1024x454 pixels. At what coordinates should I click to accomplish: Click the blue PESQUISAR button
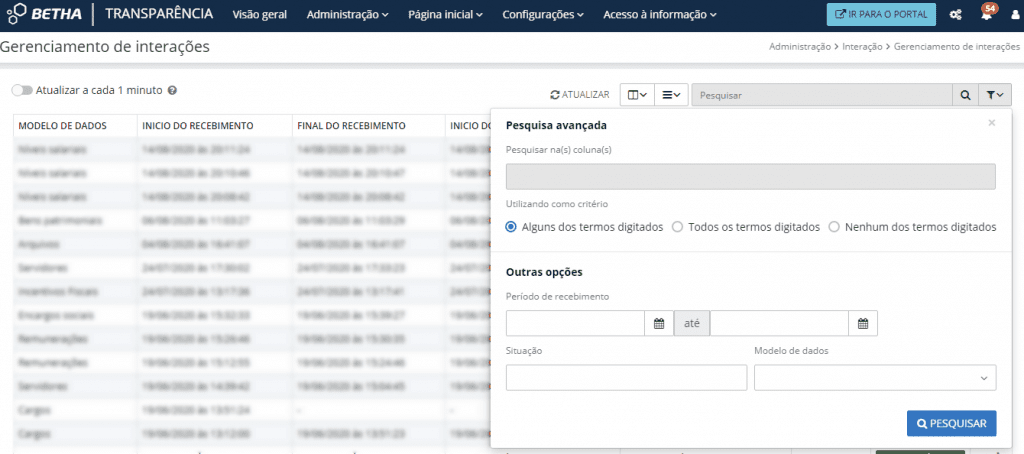[951, 423]
